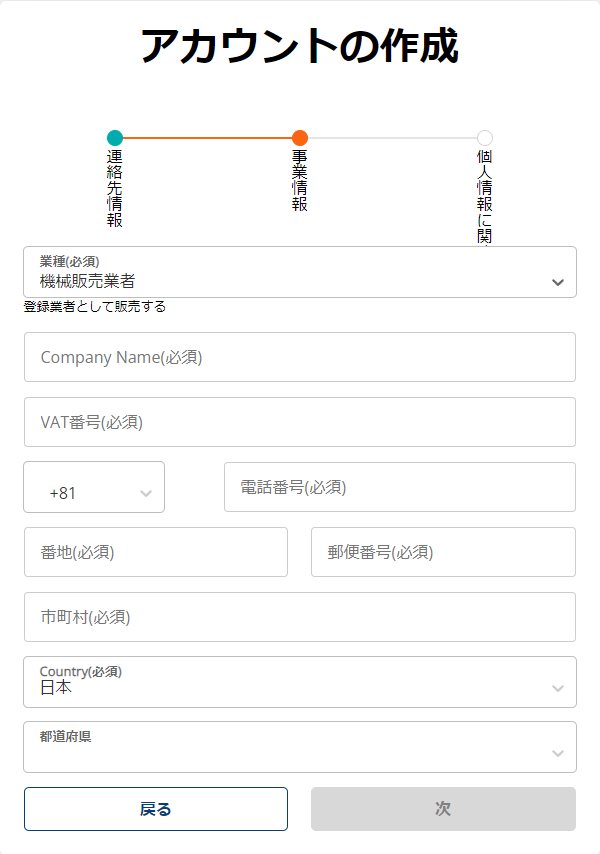
Task: Open the Country 日本 dropdown
Action: click(300, 682)
